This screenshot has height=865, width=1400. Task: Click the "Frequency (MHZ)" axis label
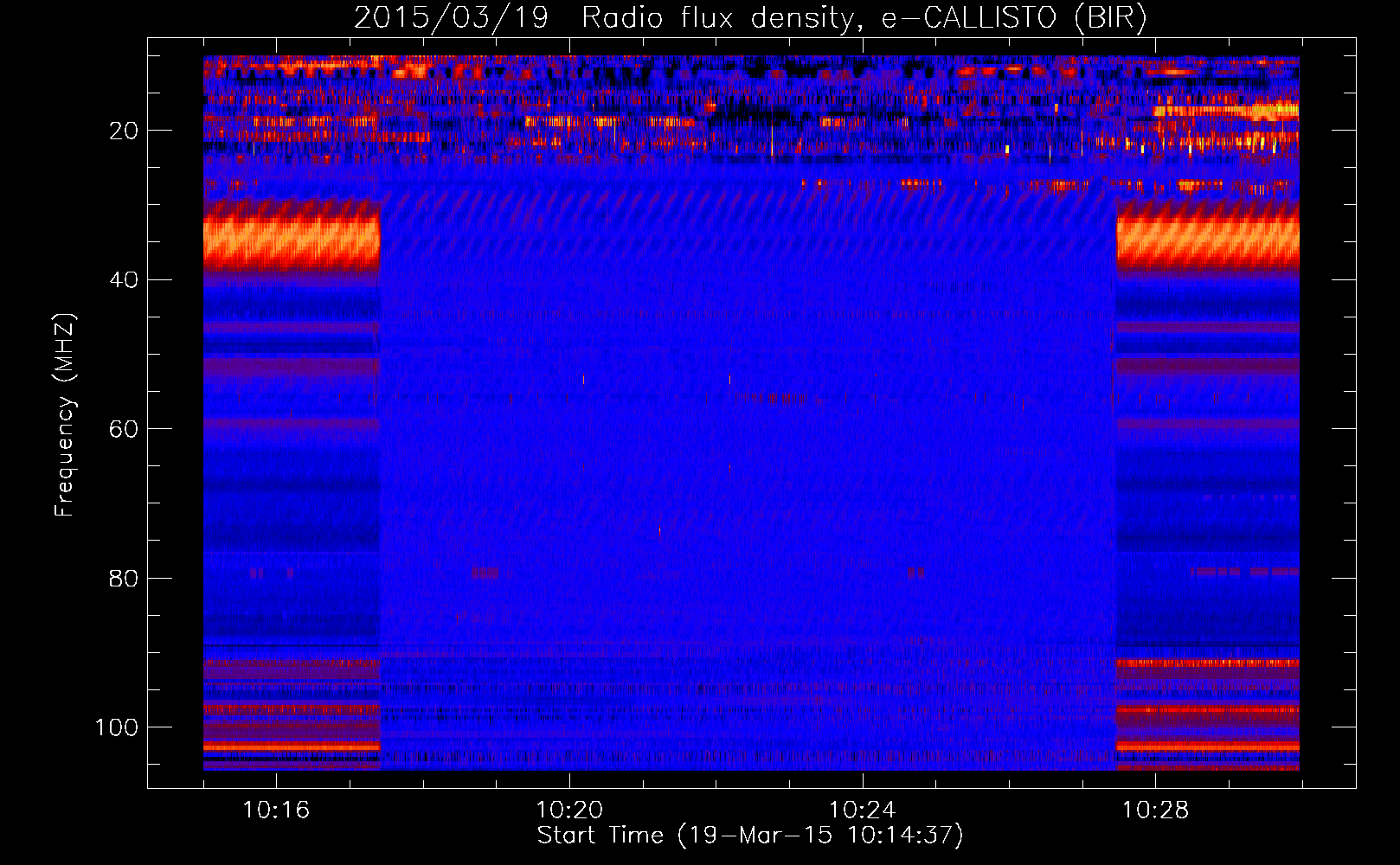coord(65,415)
